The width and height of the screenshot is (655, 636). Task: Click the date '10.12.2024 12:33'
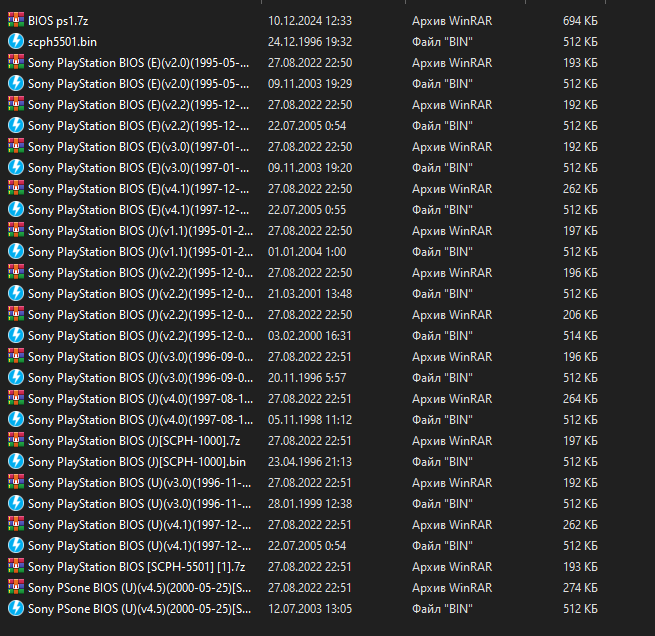click(310, 21)
